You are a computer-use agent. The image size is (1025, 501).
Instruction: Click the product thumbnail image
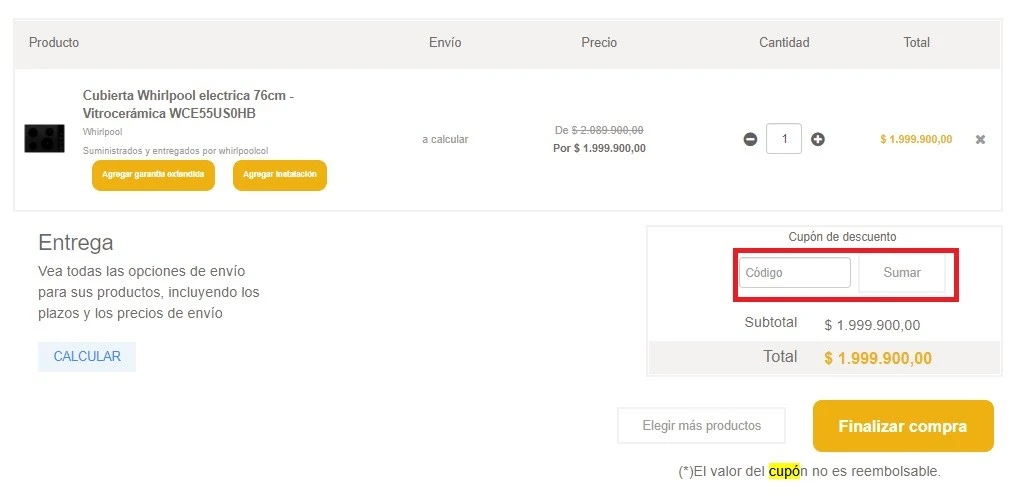tap(44, 138)
